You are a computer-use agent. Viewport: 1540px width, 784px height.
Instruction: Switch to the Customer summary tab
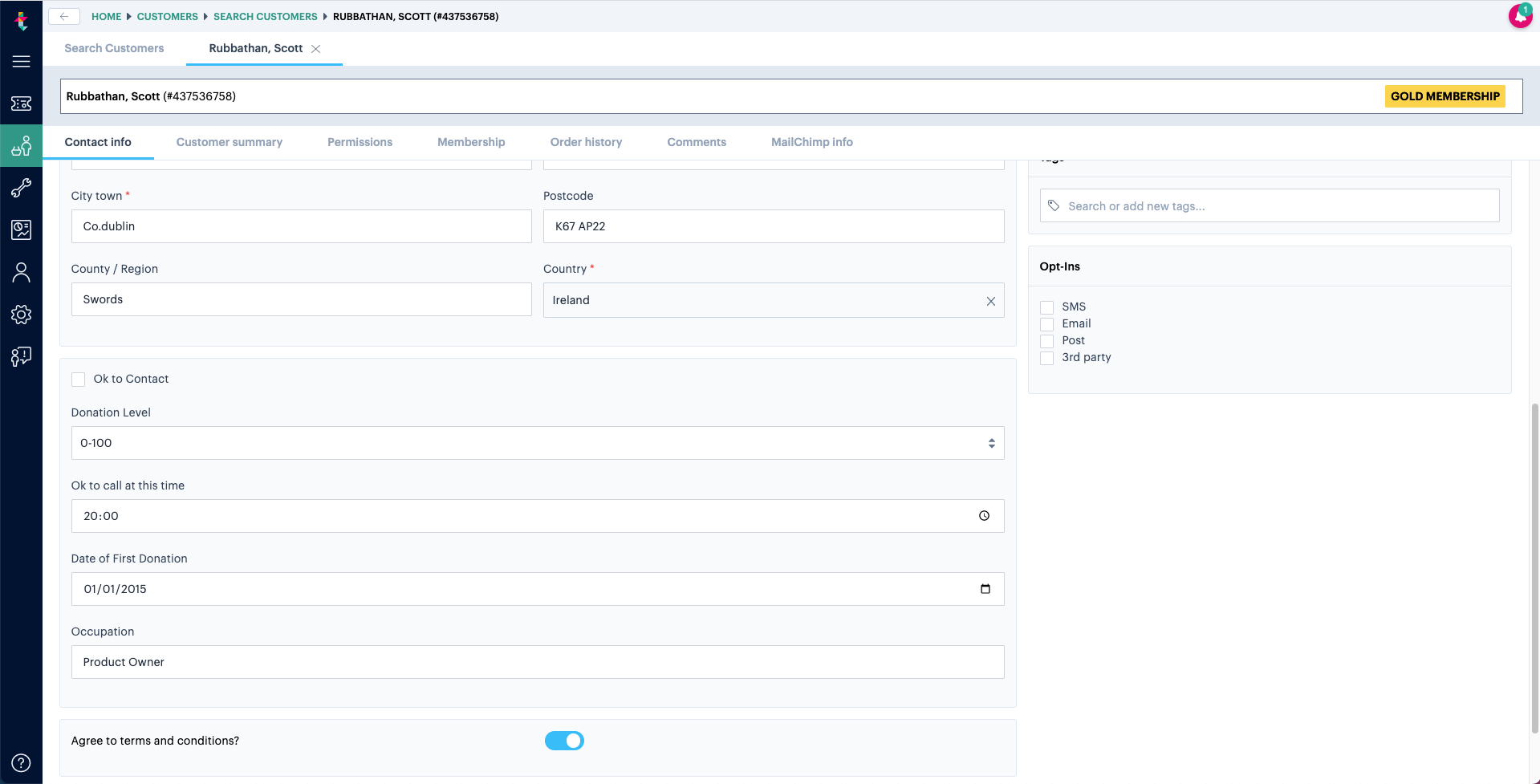(230, 142)
